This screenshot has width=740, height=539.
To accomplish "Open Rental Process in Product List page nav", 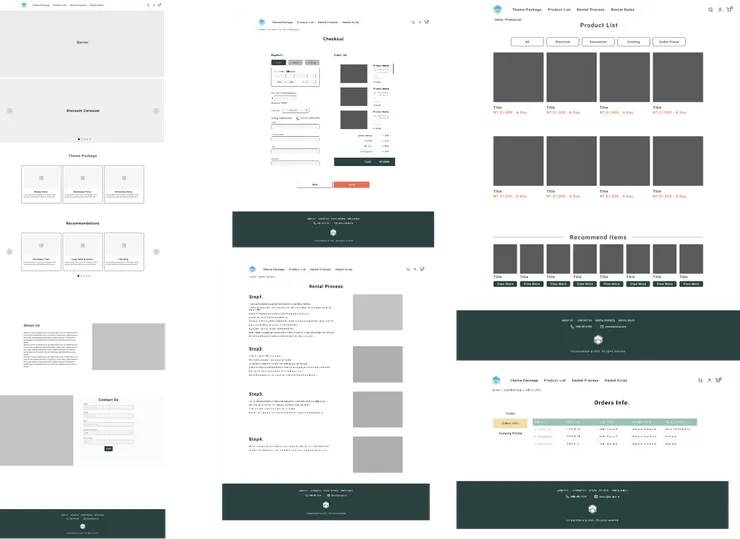I will [590, 9].
